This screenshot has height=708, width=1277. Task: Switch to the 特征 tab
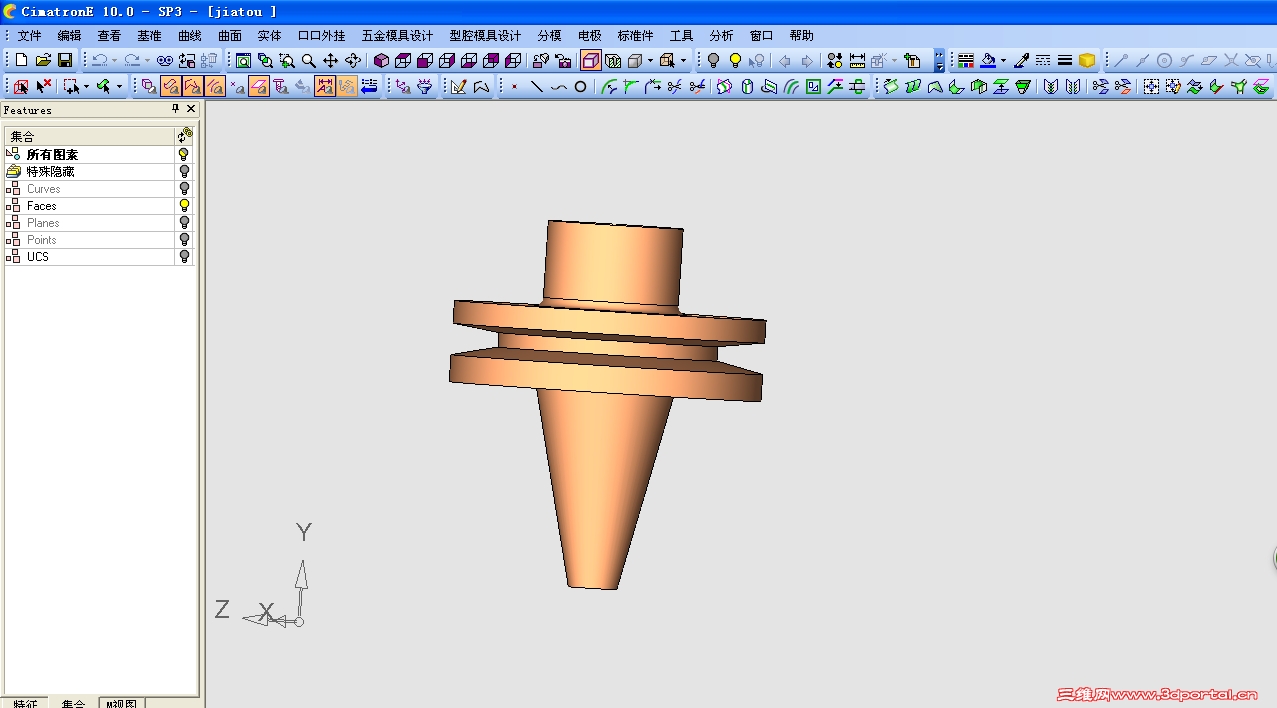pyautogui.click(x=26, y=703)
